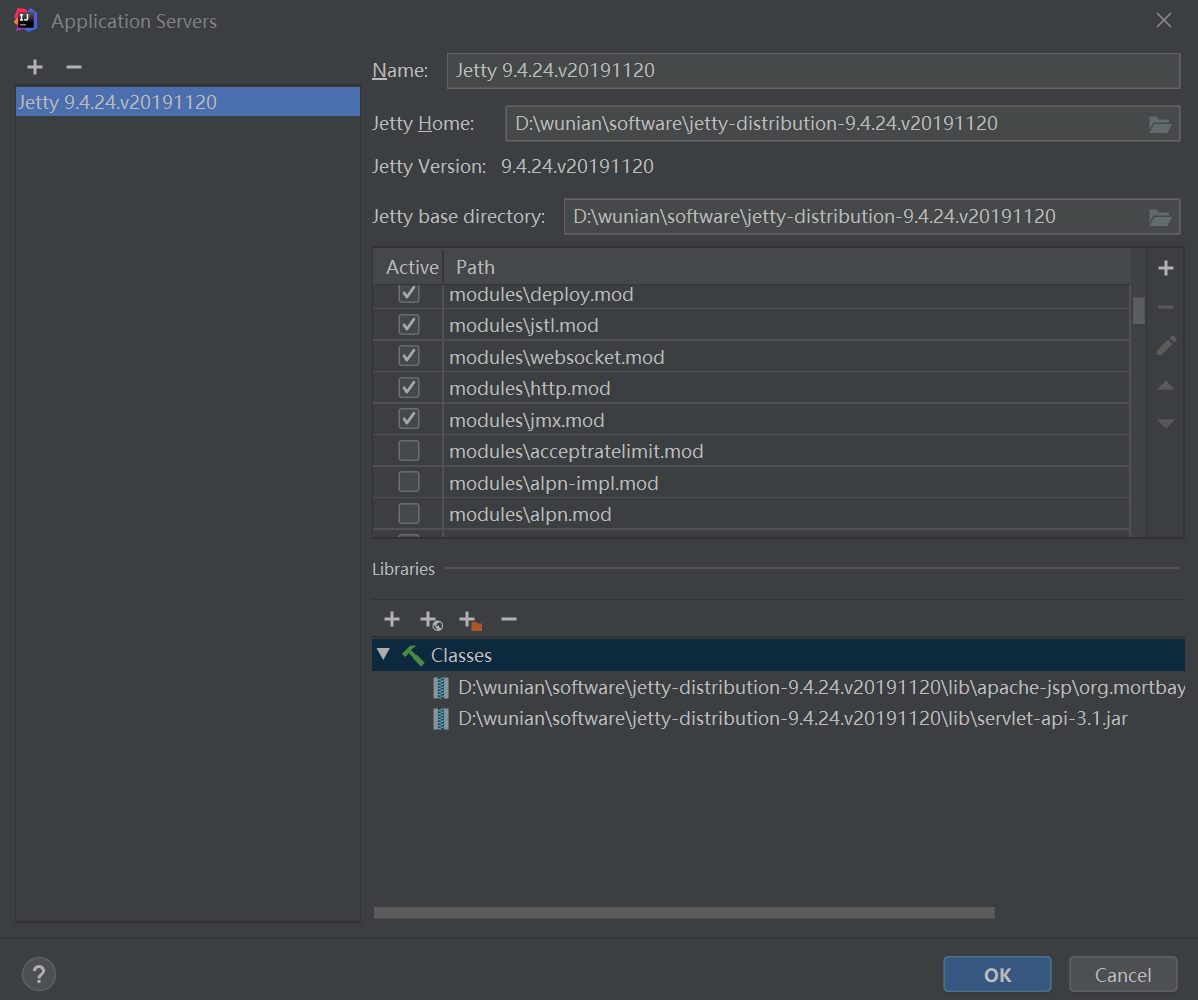Viewport: 1198px width, 1000px height.
Task: Add a library to Classes
Action: tap(391, 620)
